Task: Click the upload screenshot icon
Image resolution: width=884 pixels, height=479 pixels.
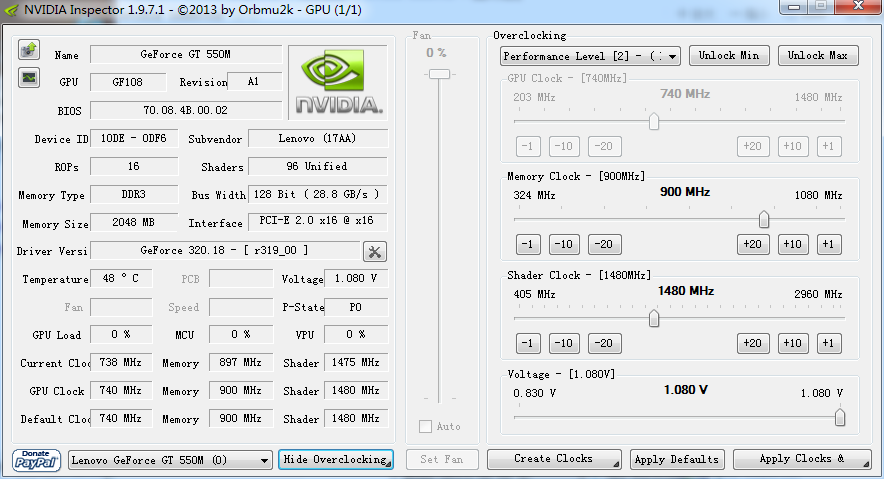Action: pyautogui.click(x=28, y=49)
